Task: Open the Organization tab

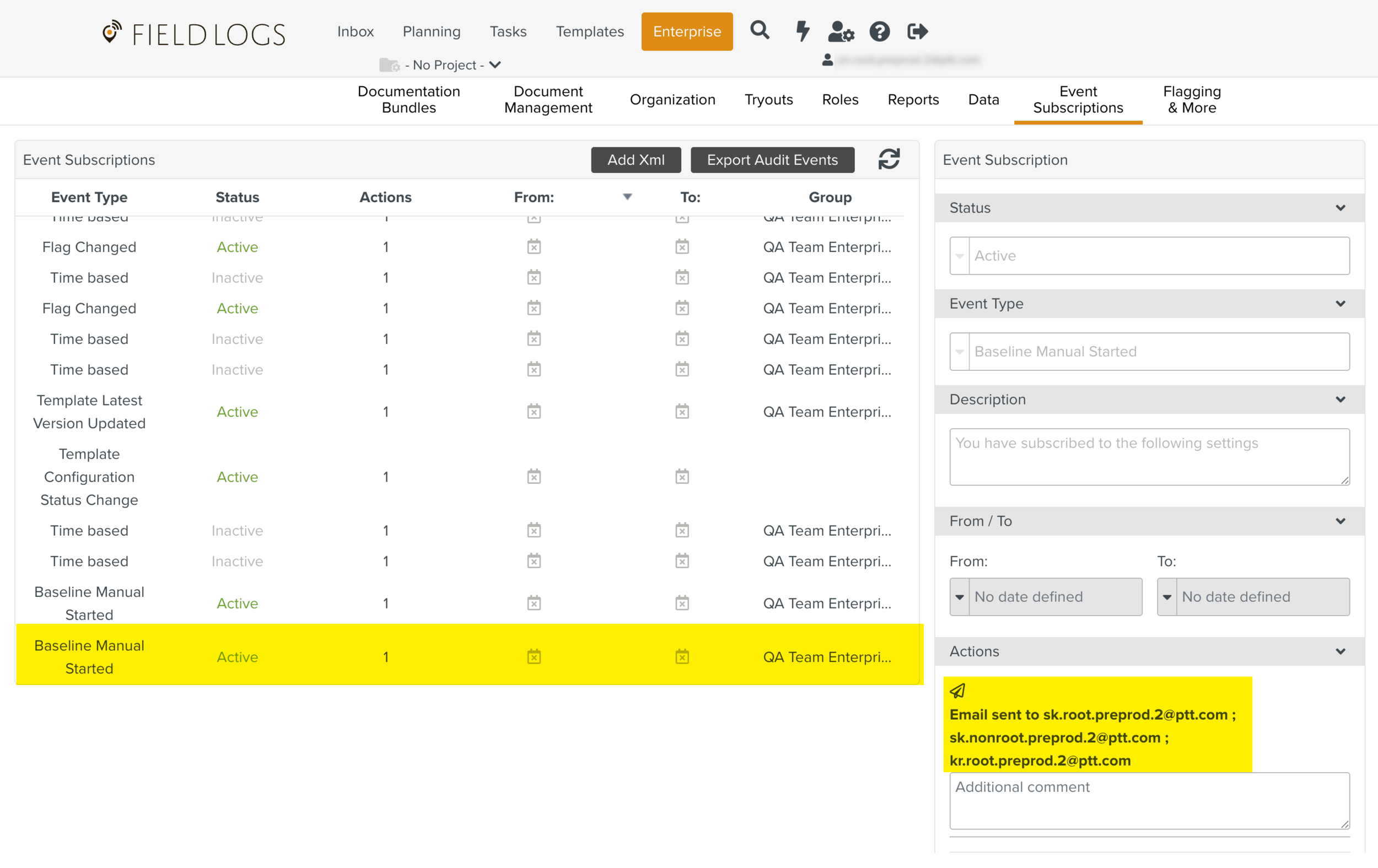Action: tap(672, 100)
